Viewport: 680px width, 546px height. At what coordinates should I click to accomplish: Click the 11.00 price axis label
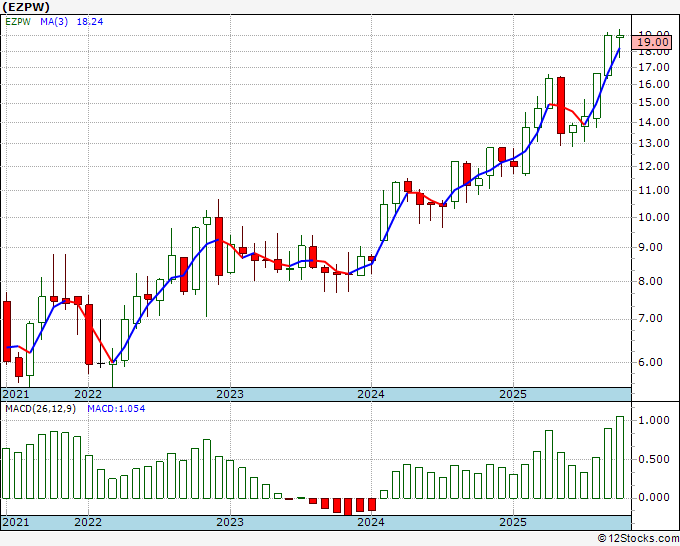pyautogui.click(x=654, y=190)
